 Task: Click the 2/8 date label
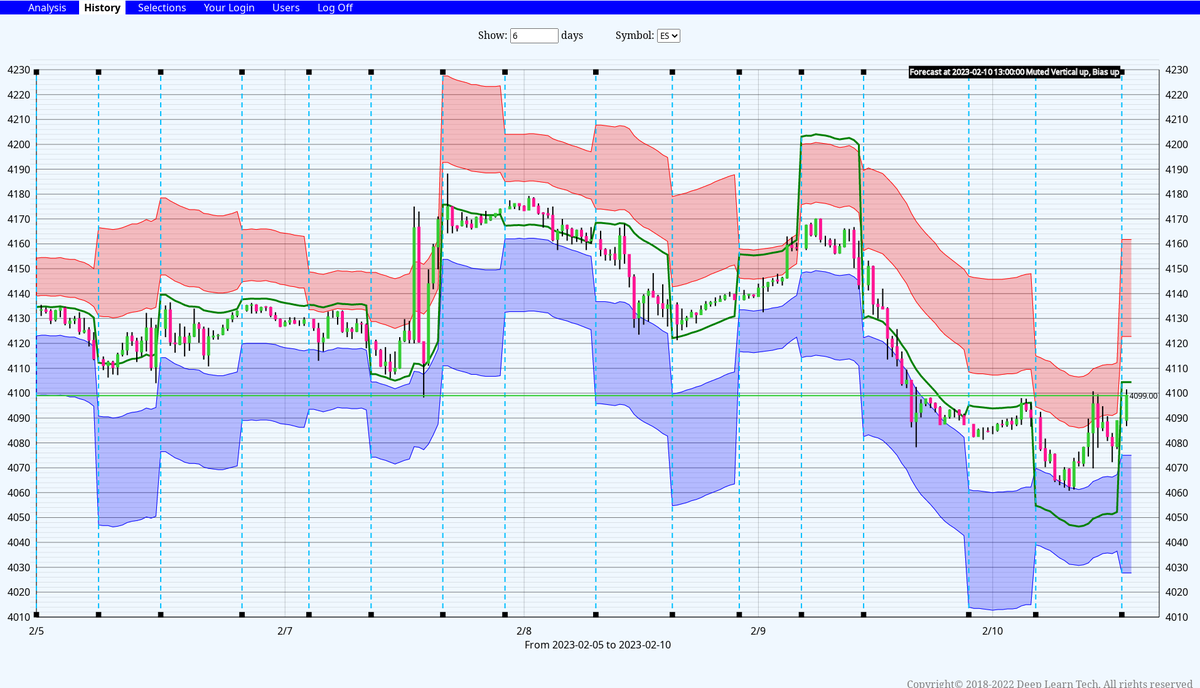click(524, 631)
